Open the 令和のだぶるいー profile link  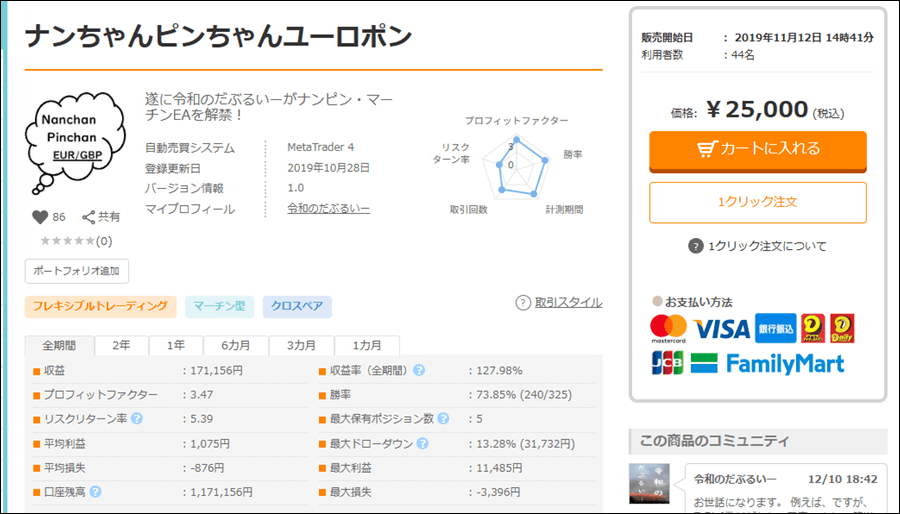point(328,208)
